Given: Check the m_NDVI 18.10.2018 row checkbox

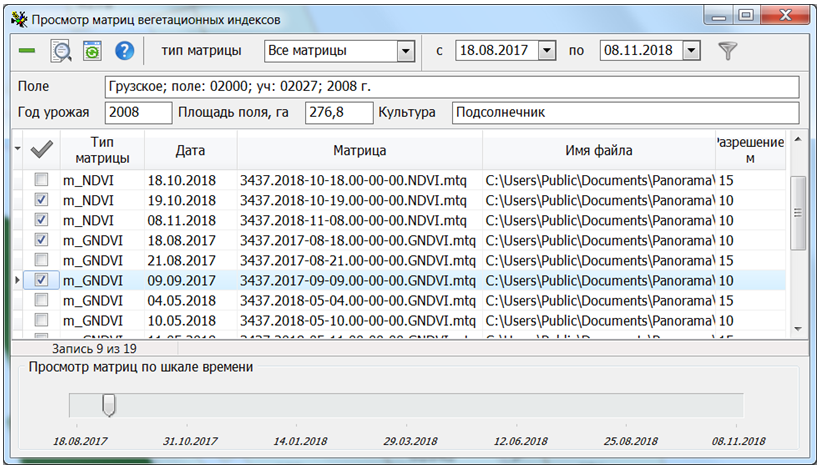Looking at the screenshot, I should coord(41,180).
